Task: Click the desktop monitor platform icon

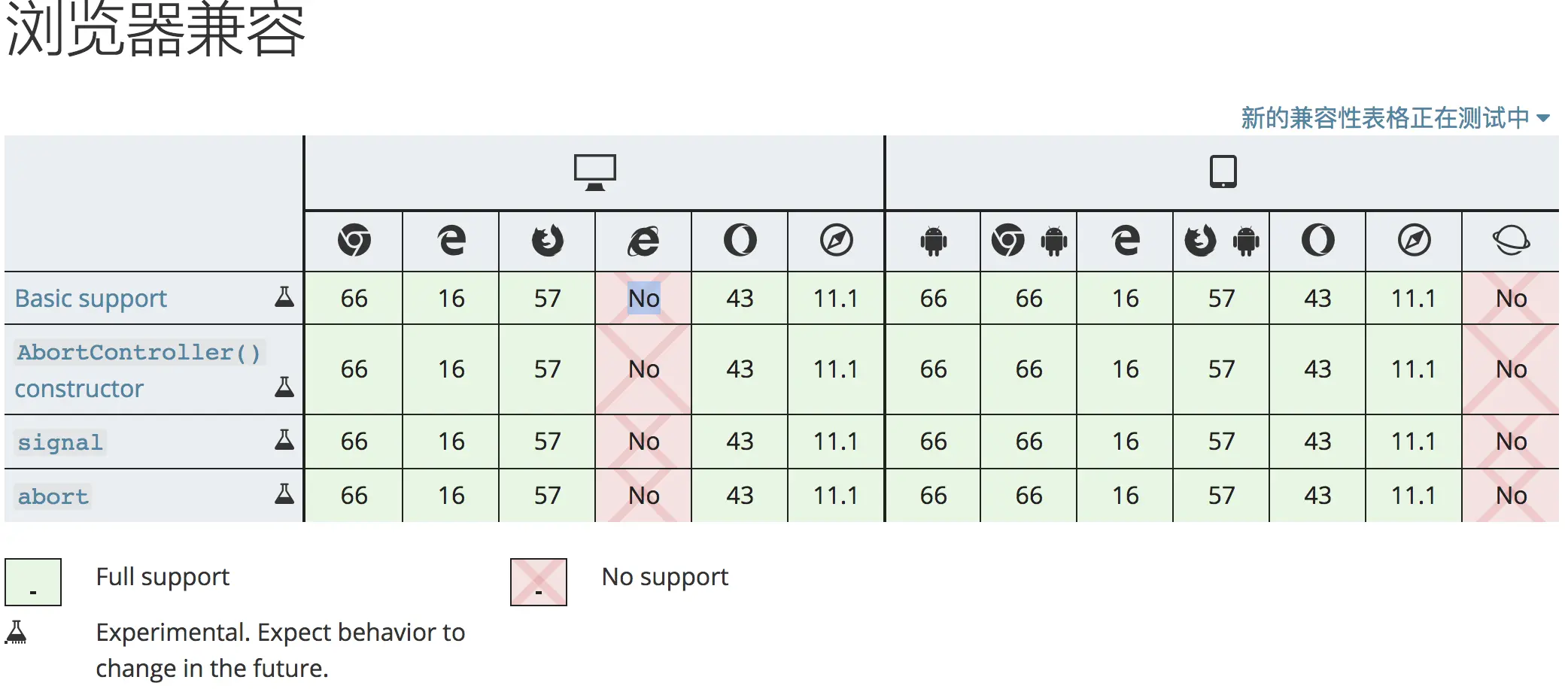Action: point(594,172)
